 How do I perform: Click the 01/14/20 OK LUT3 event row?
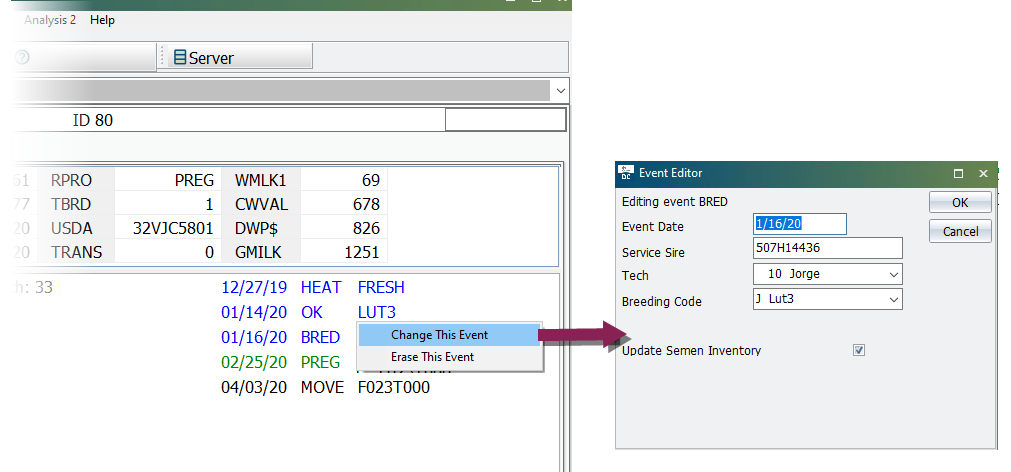(x=308, y=313)
